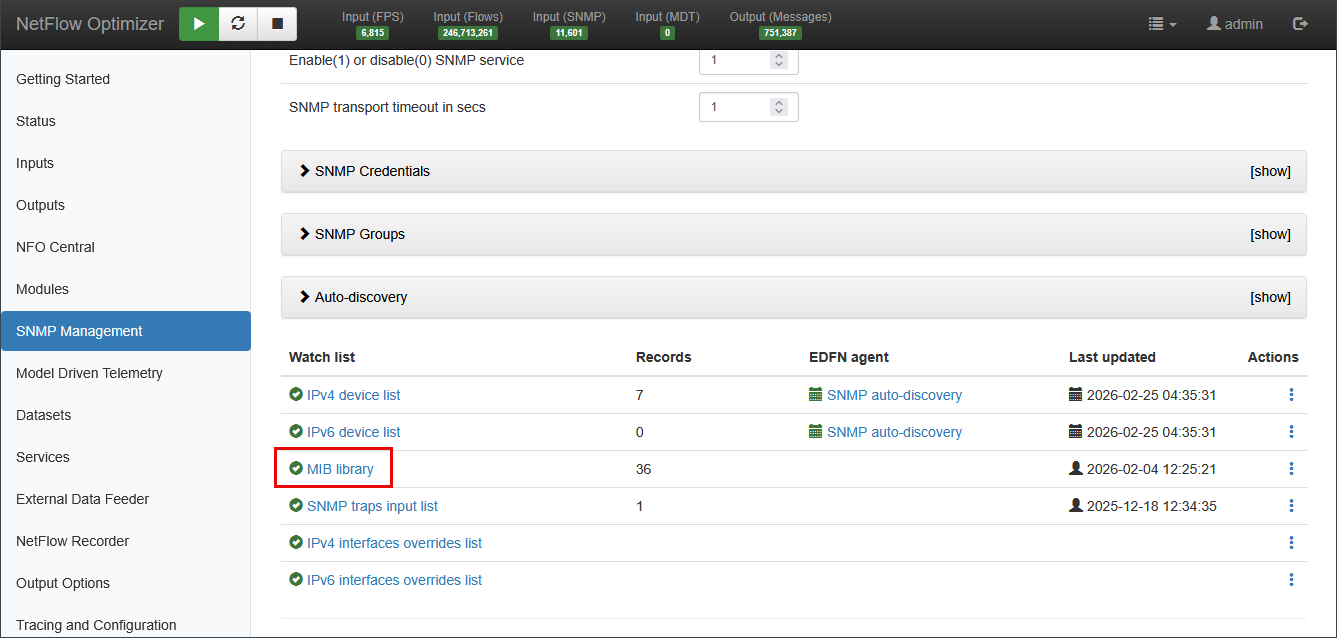Viewport: 1337px width, 638px height.
Task: Open actions menu for MIB library row
Action: click(1291, 469)
